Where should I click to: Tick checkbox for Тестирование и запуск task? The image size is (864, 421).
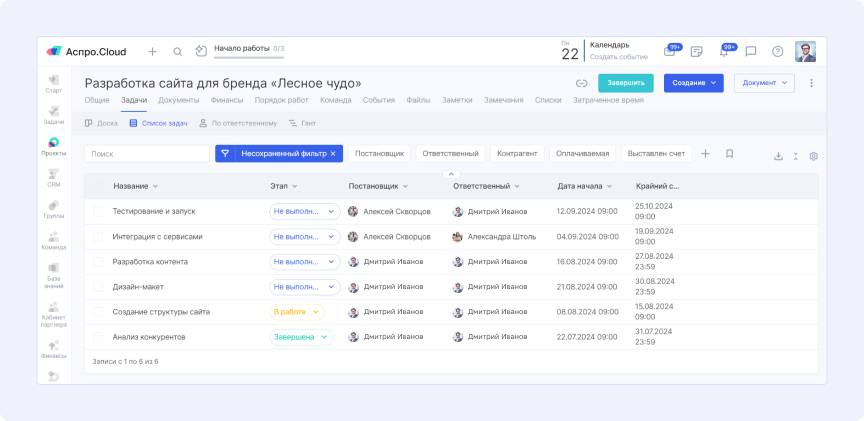[98, 211]
